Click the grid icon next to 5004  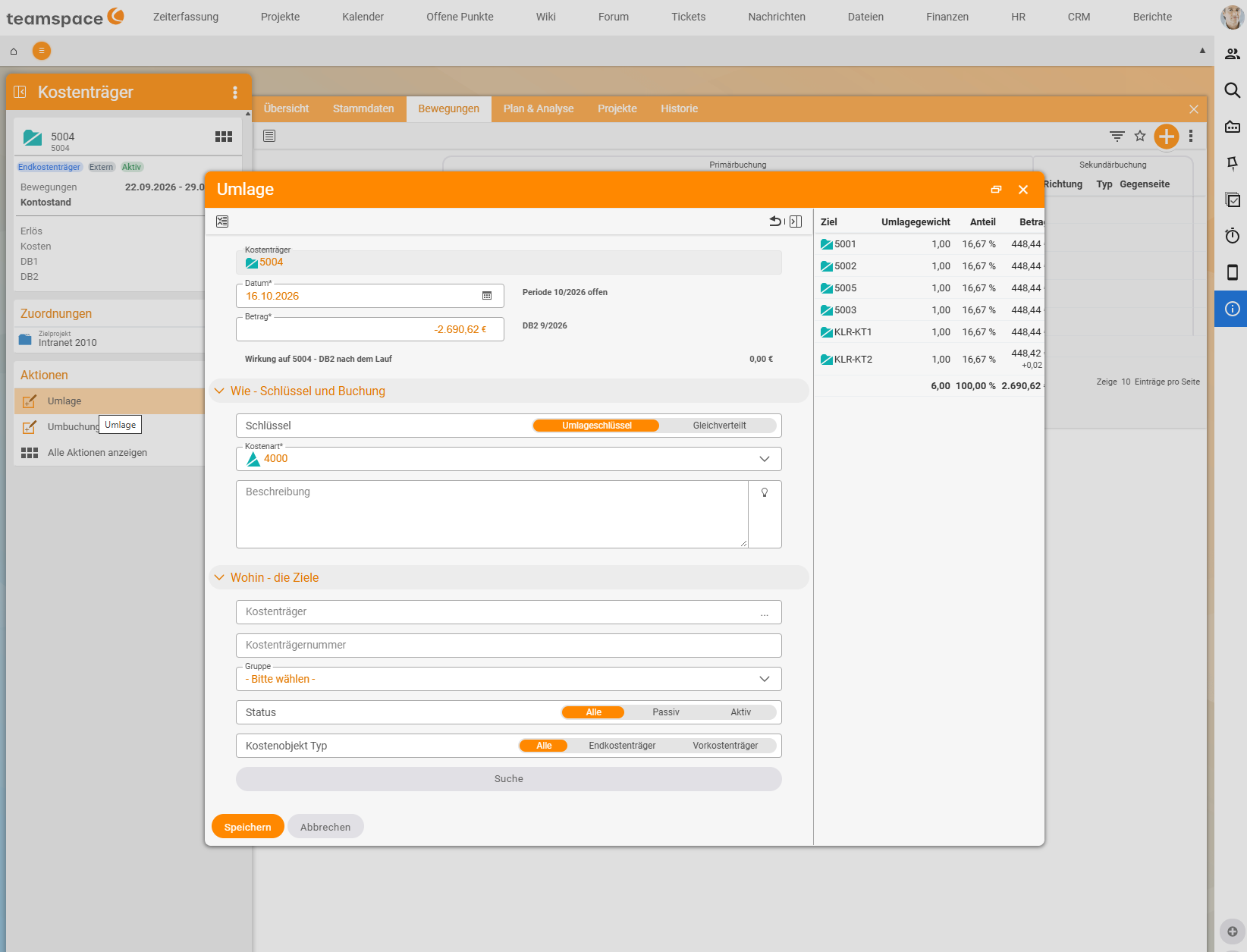[x=224, y=137]
